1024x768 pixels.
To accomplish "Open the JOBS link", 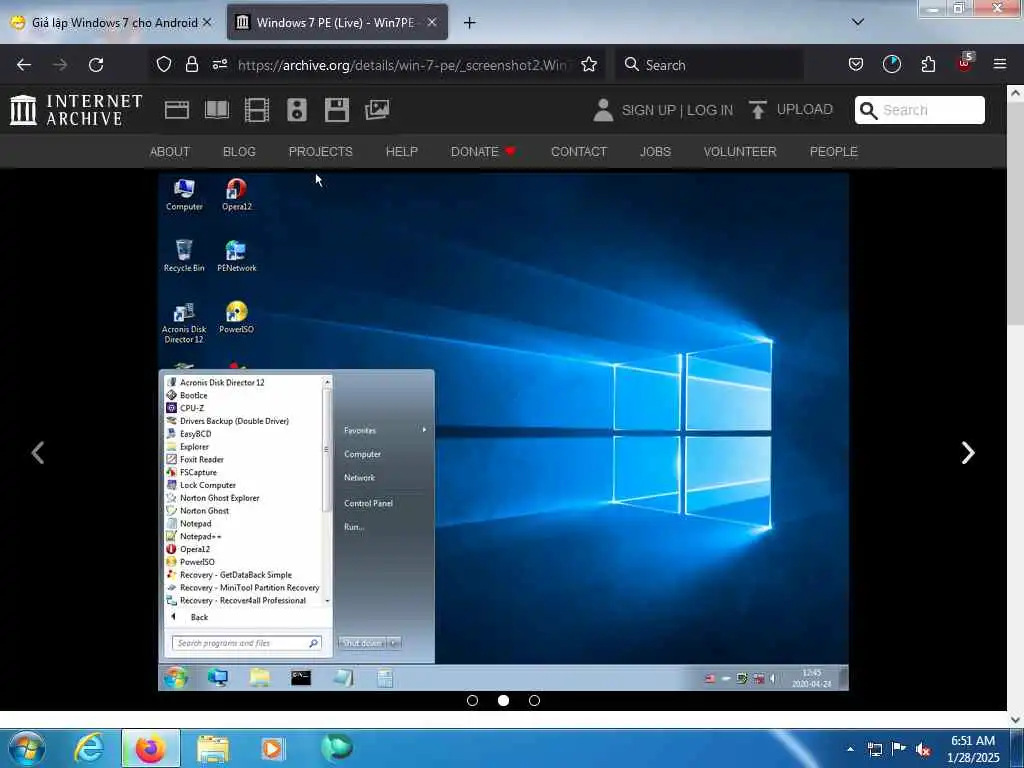I will coord(655,152).
